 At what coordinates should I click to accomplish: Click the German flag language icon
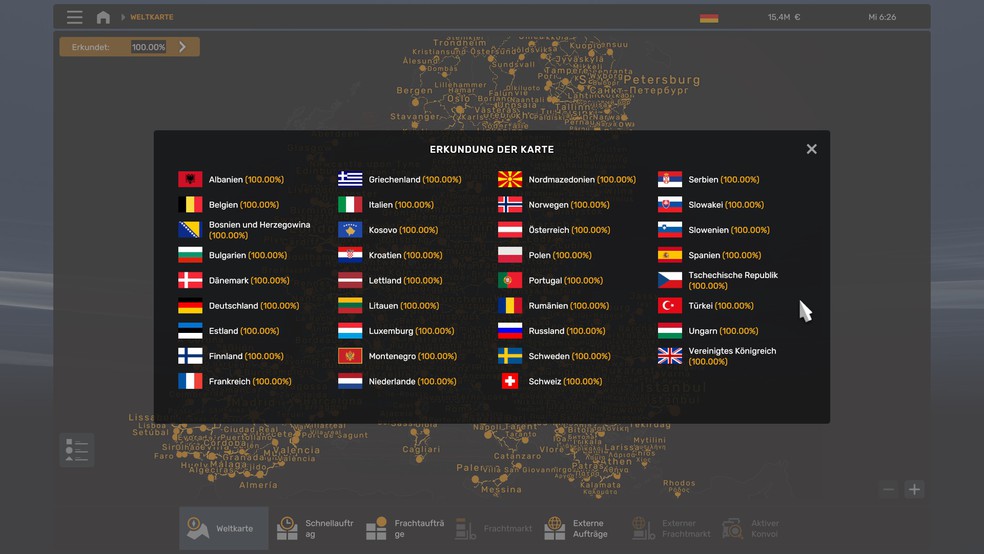pyautogui.click(x=709, y=18)
